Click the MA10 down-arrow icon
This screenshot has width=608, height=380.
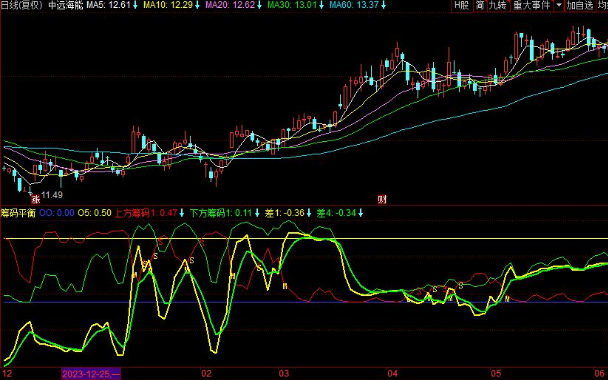click(x=197, y=5)
